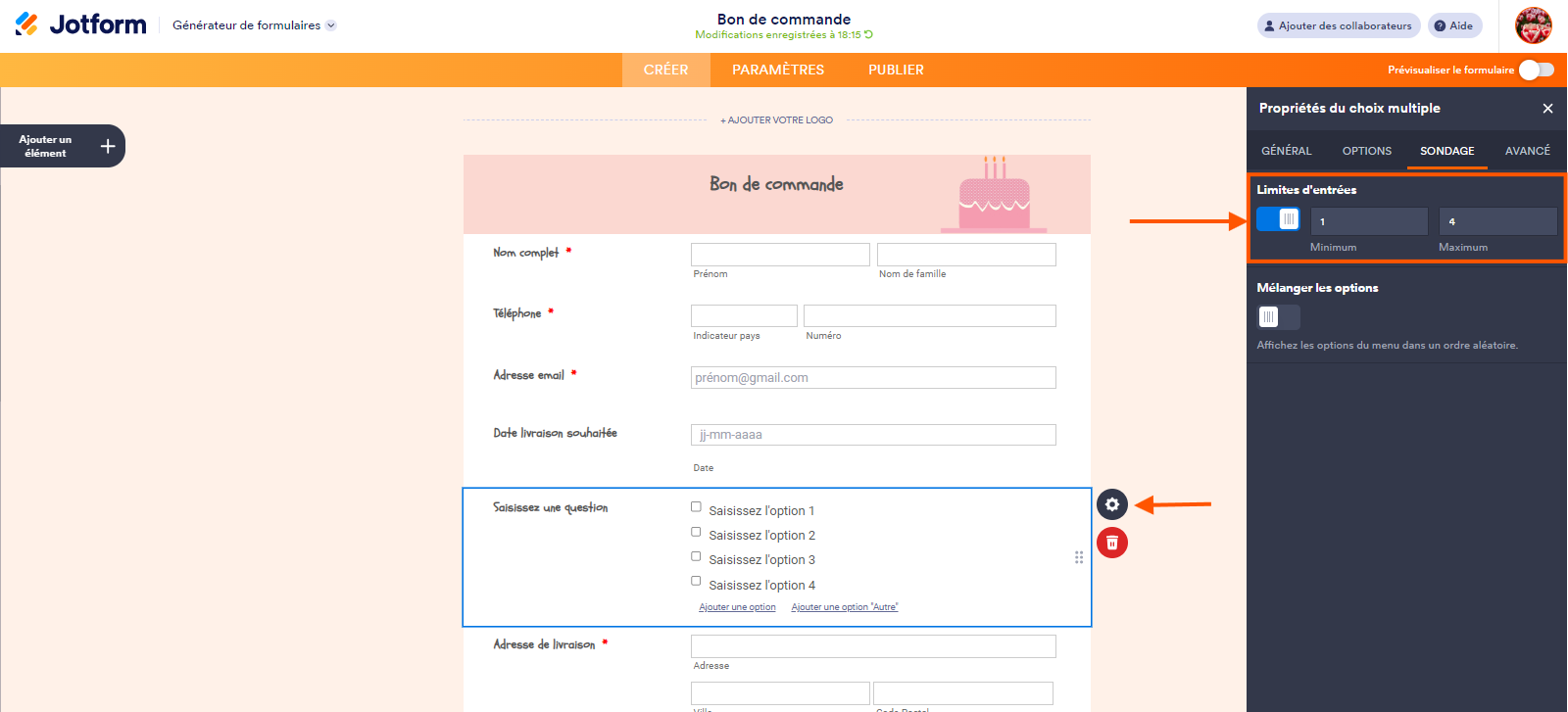1568x712 pixels.
Task: Click the revision history icon
Action: (868, 35)
